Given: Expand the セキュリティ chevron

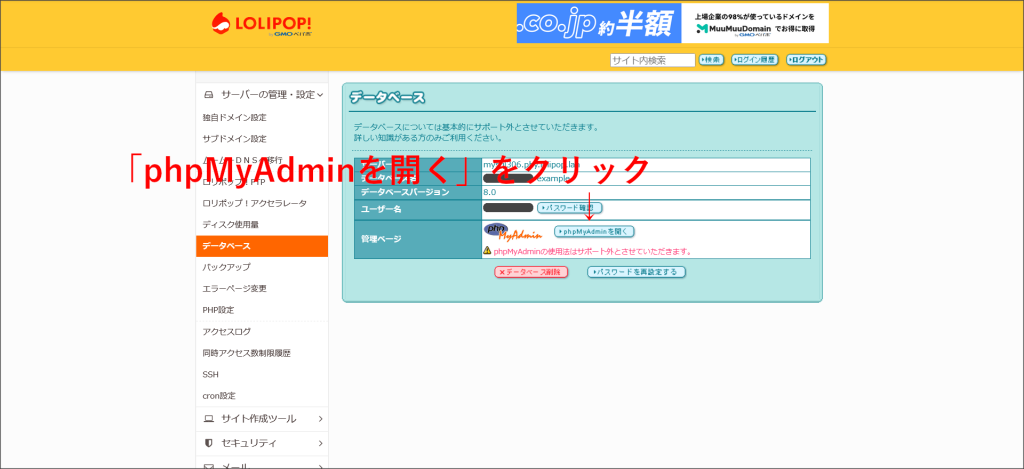Looking at the screenshot, I should pos(320,443).
